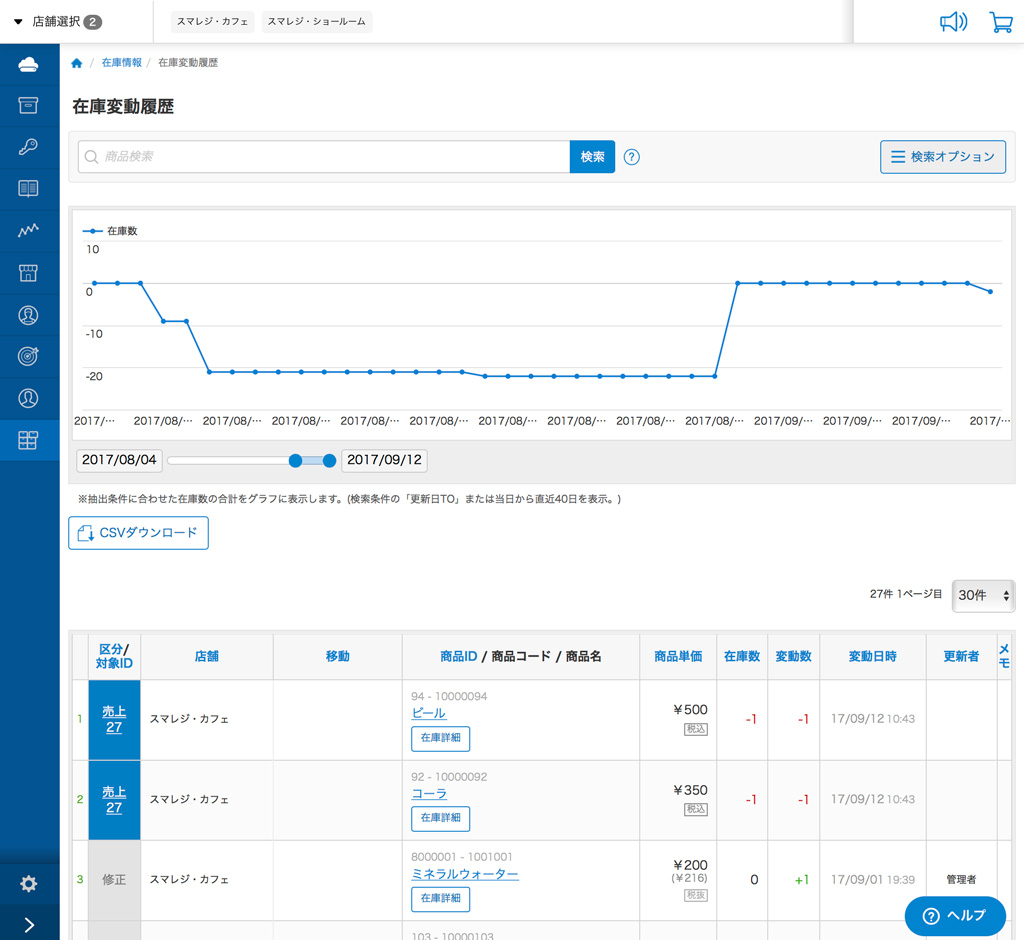Open 検索オプション search options
Image resolution: width=1024 pixels, height=940 pixels.
(x=942, y=157)
